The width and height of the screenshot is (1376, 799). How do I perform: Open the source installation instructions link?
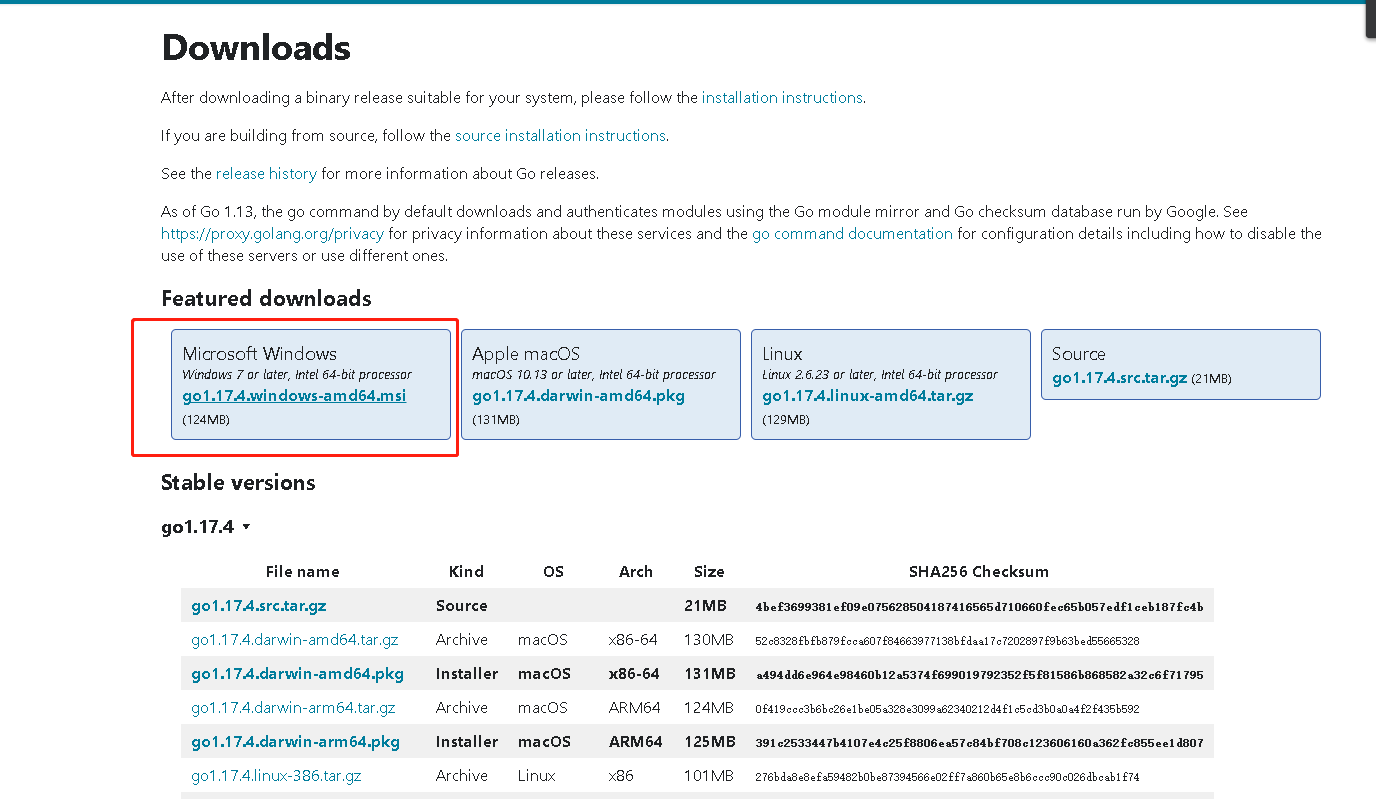point(560,135)
